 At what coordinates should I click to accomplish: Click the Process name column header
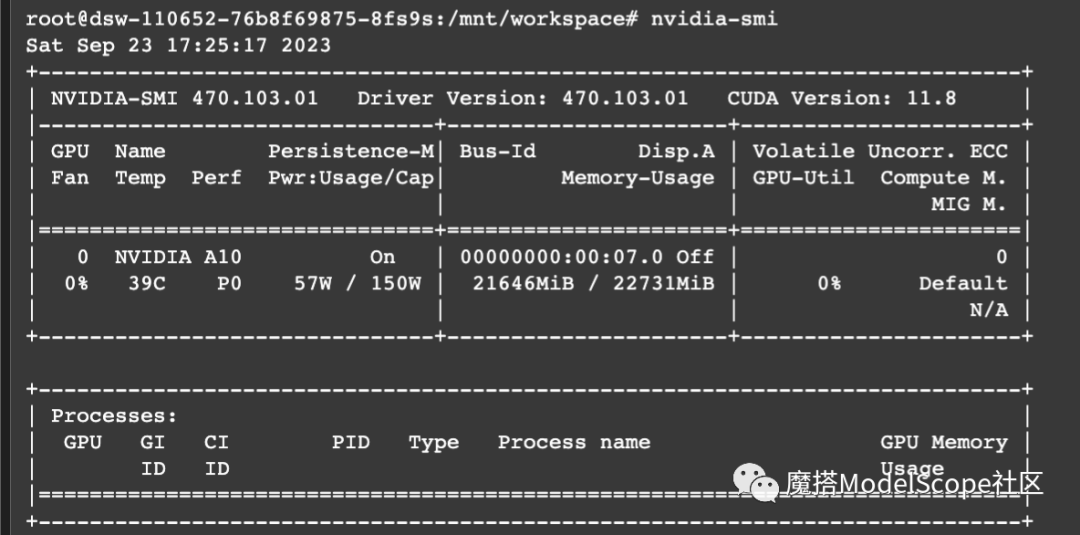pos(574,442)
